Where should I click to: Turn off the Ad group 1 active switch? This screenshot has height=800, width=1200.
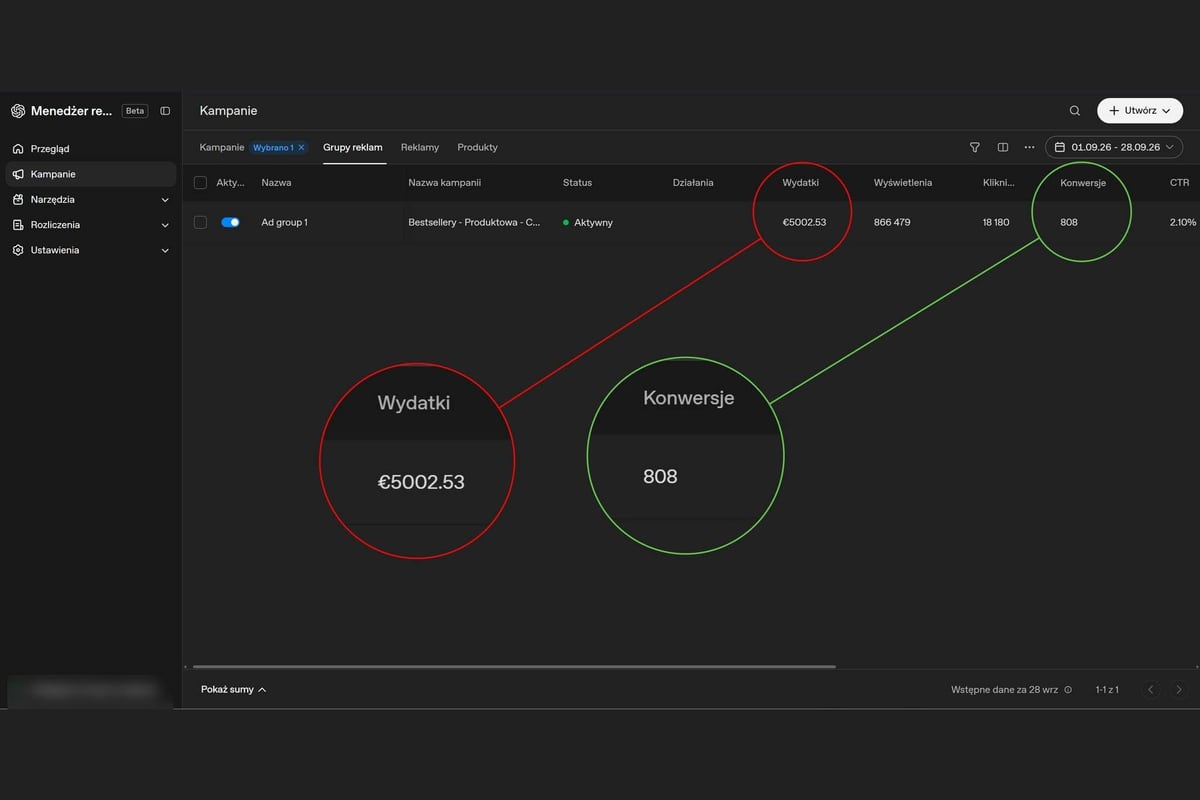pyautogui.click(x=230, y=222)
